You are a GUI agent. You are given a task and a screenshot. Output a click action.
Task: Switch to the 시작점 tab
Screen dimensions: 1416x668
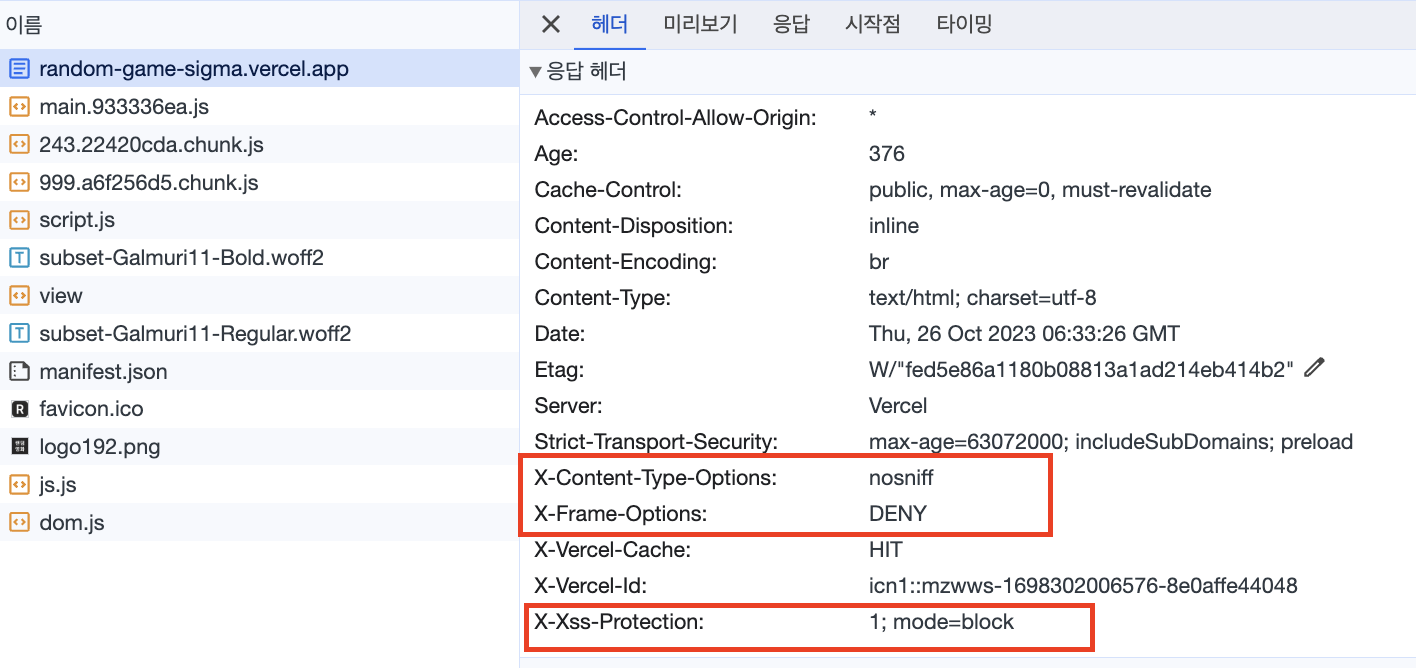coord(872,24)
